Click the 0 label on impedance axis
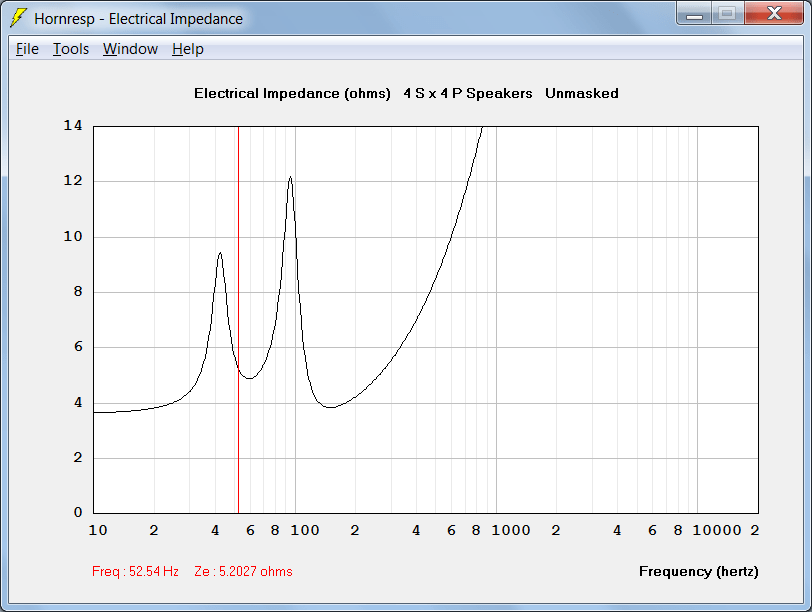Screen dimensions: 812x612 [78, 512]
